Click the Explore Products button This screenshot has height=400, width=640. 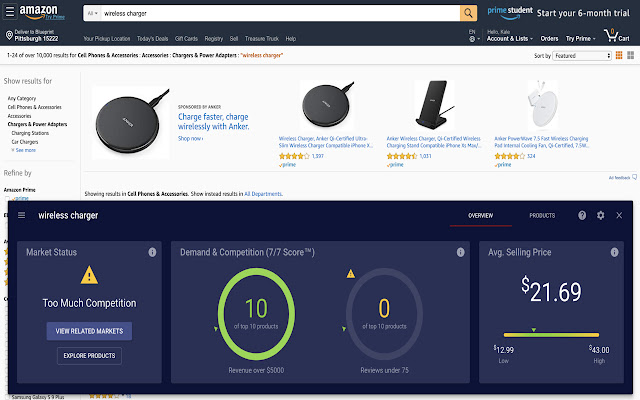(88, 355)
